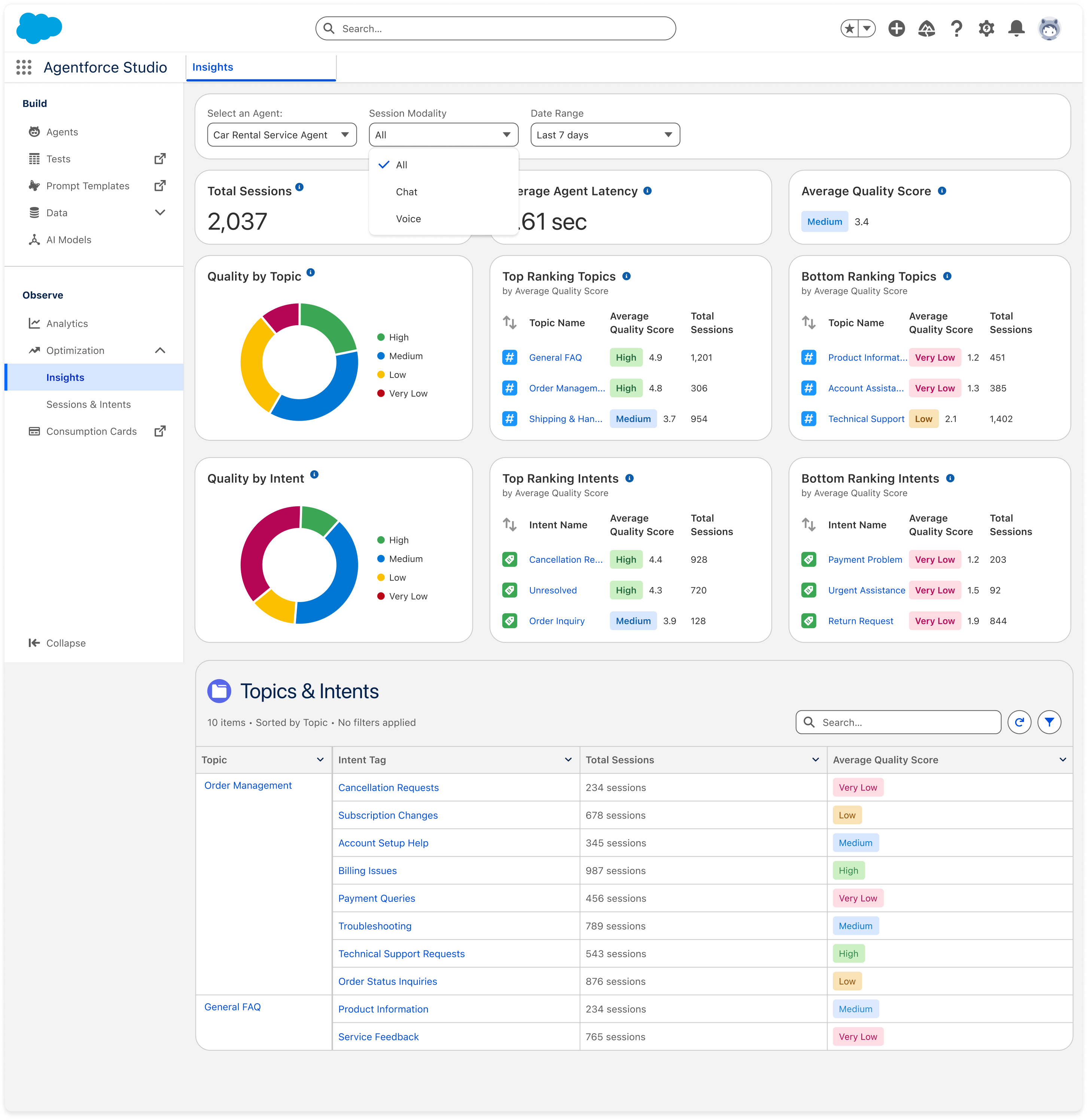Open the help question mark
Viewport: 1087px width, 1120px height.
pyautogui.click(x=956, y=28)
